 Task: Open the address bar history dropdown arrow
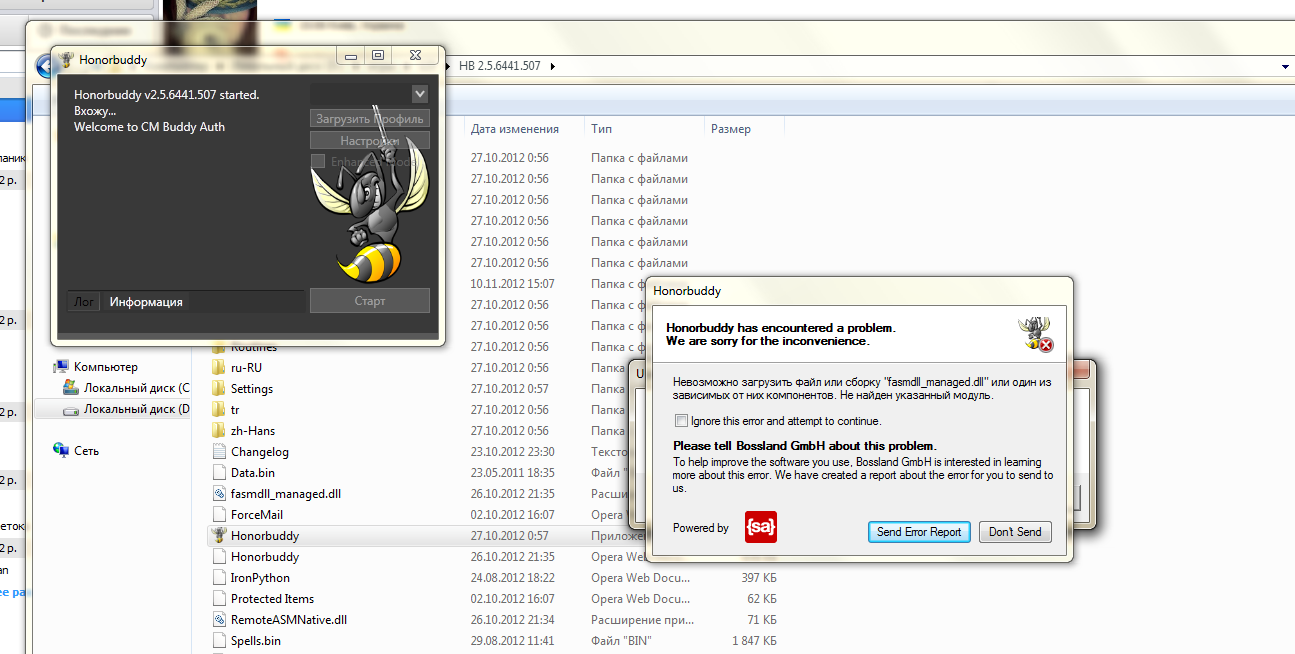(1285, 66)
